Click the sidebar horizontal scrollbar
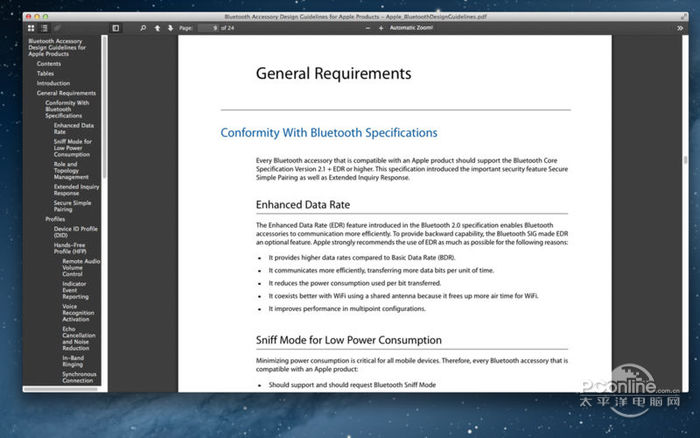700x438 pixels. (61, 389)
